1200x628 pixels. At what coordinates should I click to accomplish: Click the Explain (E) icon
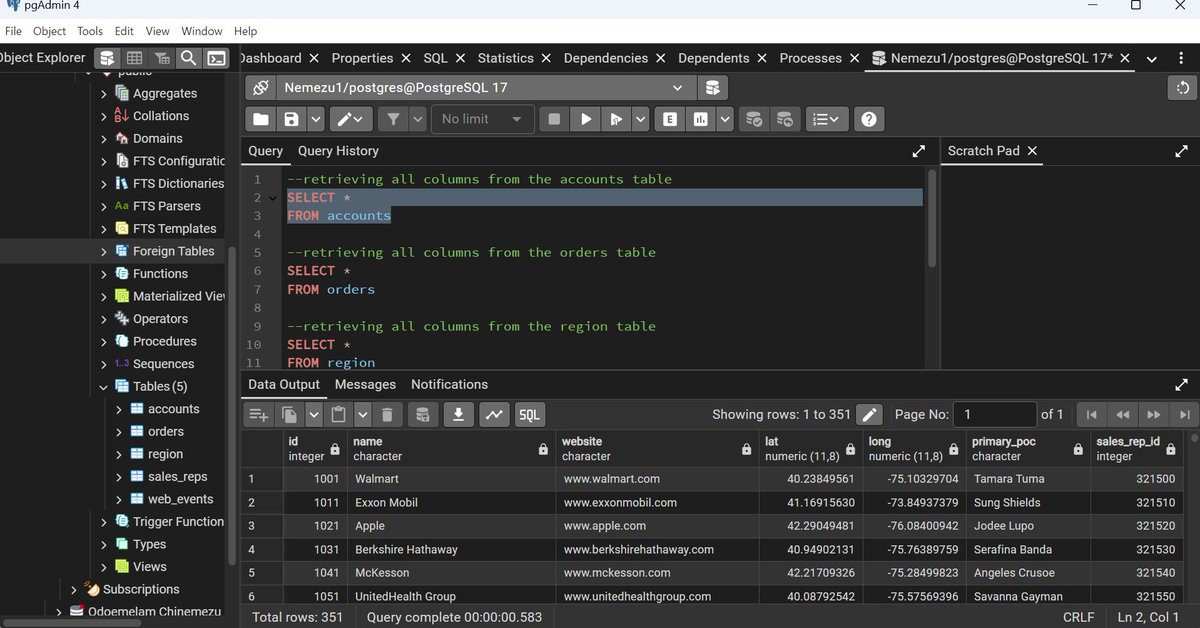pyautogui.click(x=670, y=119)
